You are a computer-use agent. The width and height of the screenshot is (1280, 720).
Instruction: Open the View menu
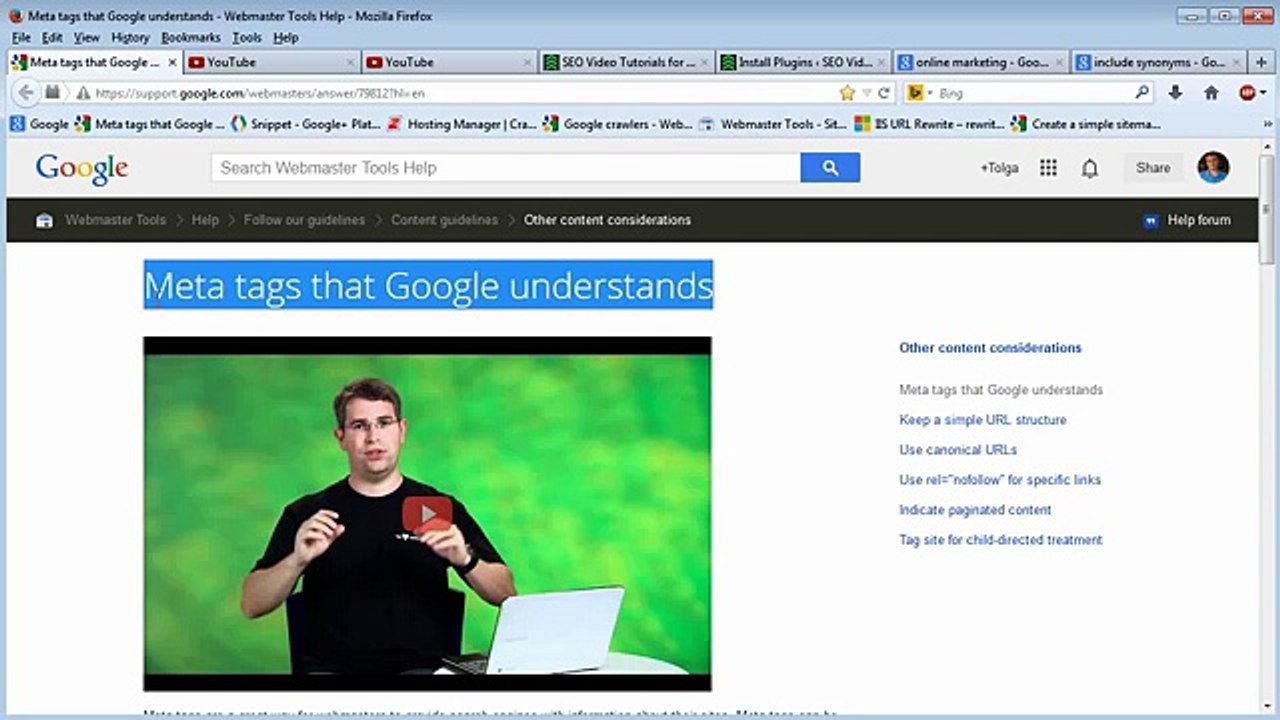[x=87, y=37]
